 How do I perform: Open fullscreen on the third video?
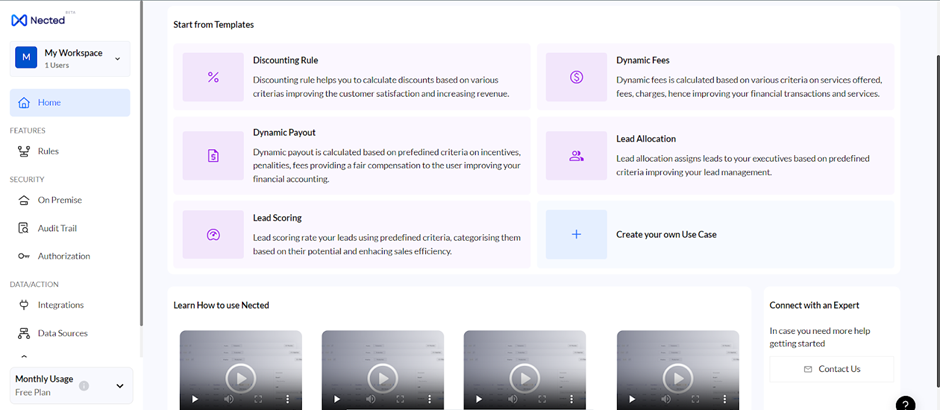(543, 399)
